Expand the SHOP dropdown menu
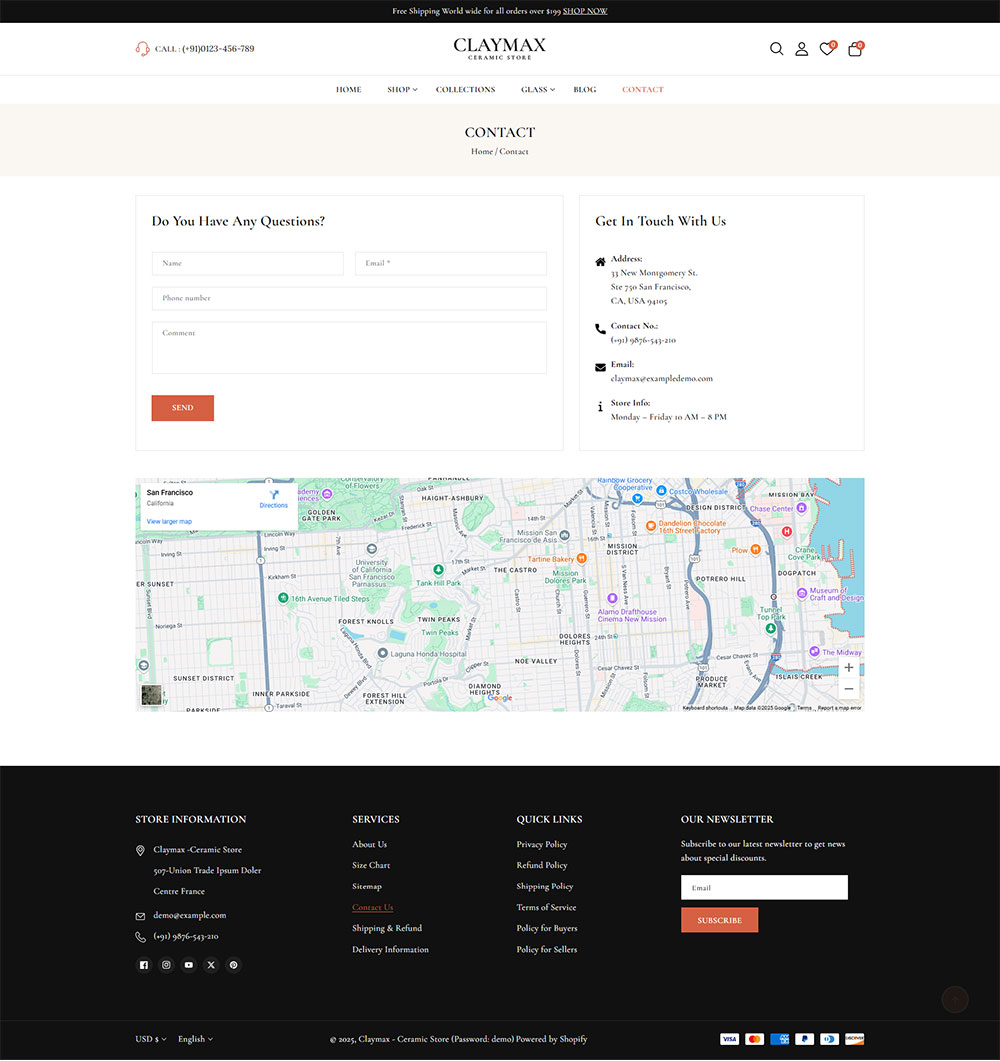1000x1061 pixels. pos(402,89)
